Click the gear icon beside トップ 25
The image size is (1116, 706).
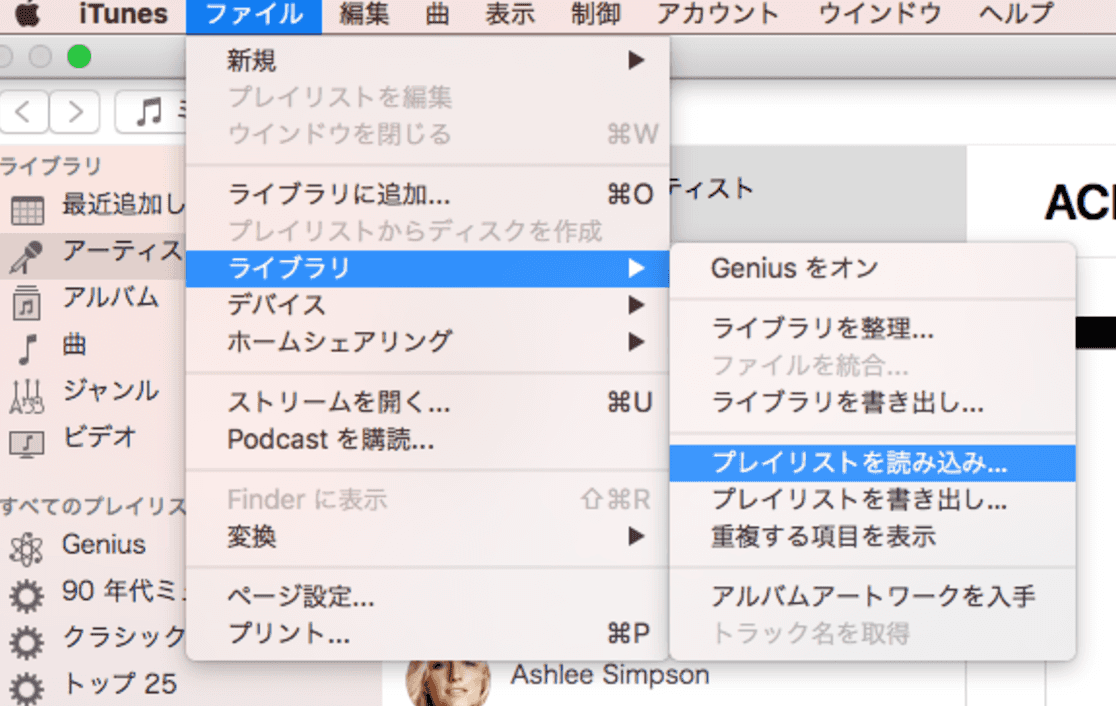(x=26, y=687)
